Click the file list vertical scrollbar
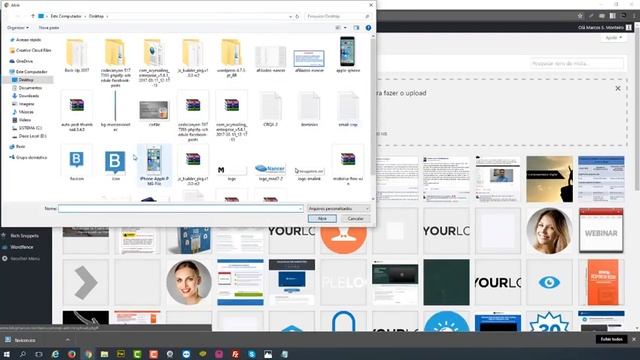The image size is (640, 360). 373,107
